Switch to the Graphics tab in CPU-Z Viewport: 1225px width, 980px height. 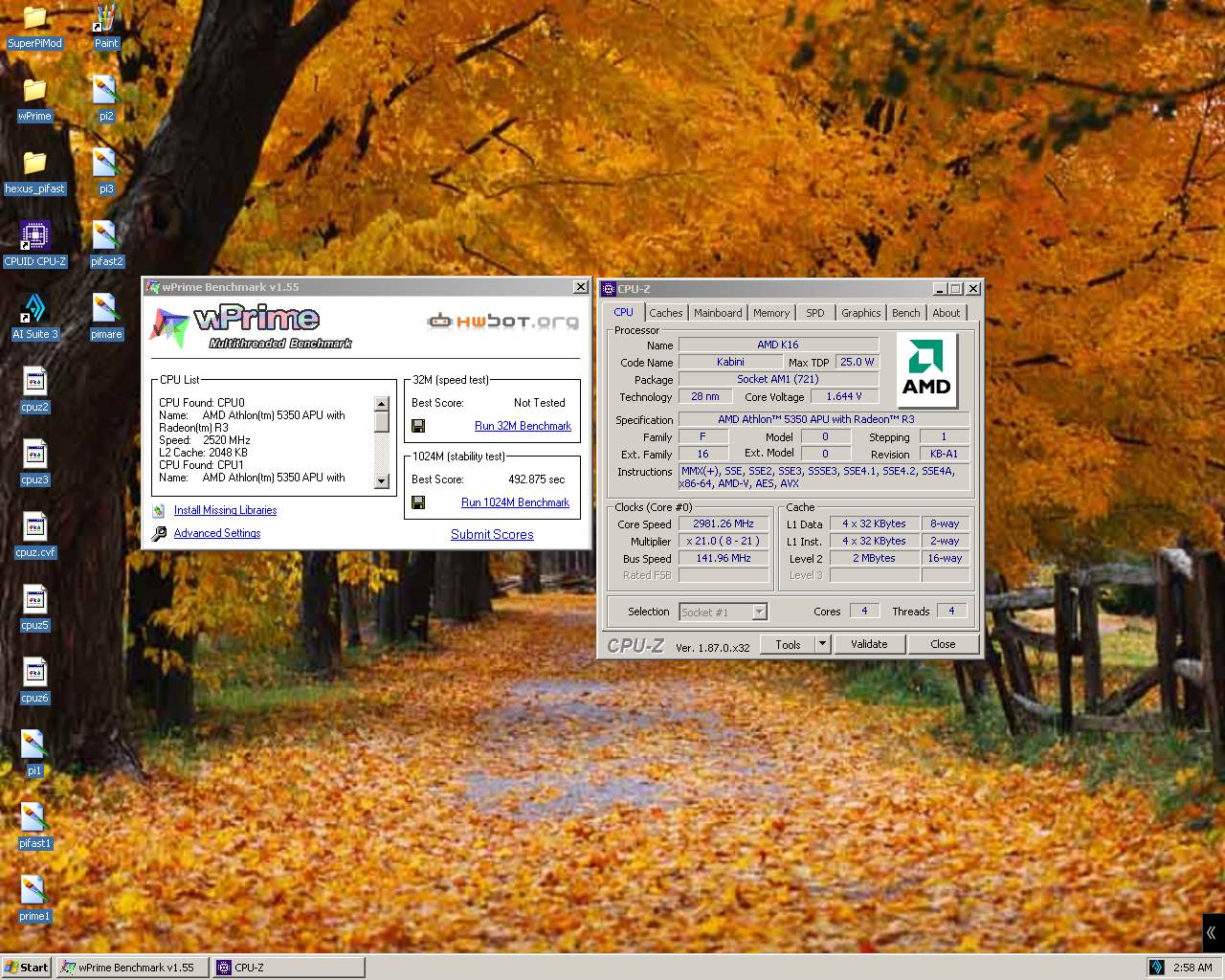861,313
